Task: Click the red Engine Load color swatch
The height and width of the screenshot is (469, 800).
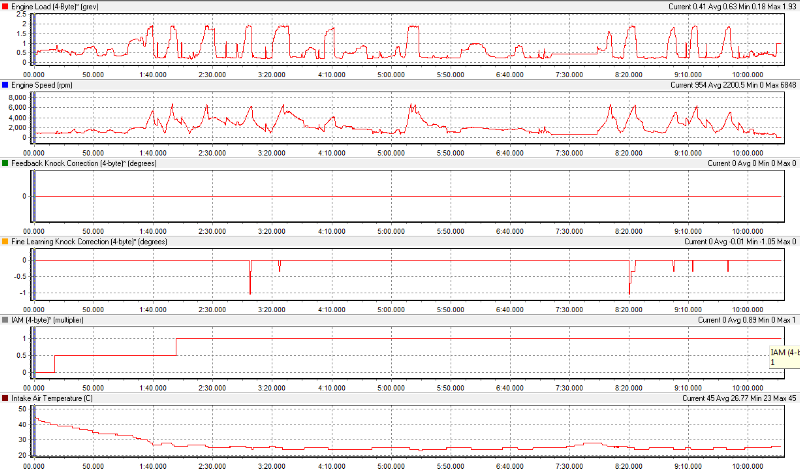Action: tap(8, 7)
